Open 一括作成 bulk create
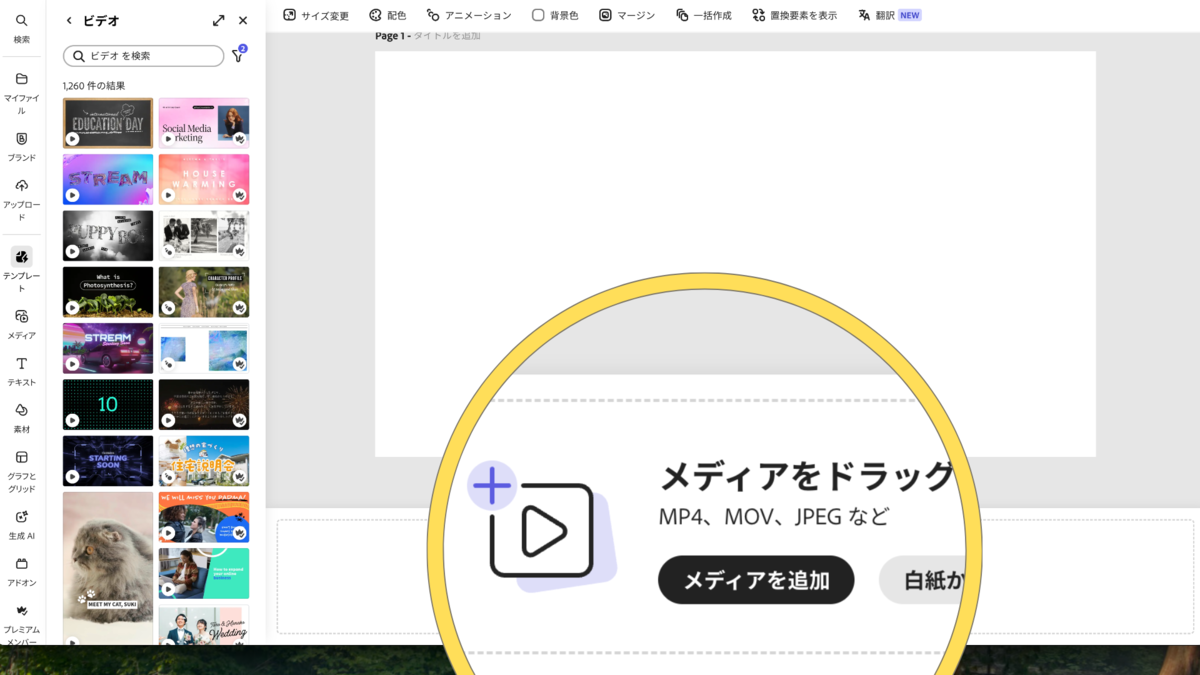This screenshot has height=675, width=1200. click(x=703, y=15)
